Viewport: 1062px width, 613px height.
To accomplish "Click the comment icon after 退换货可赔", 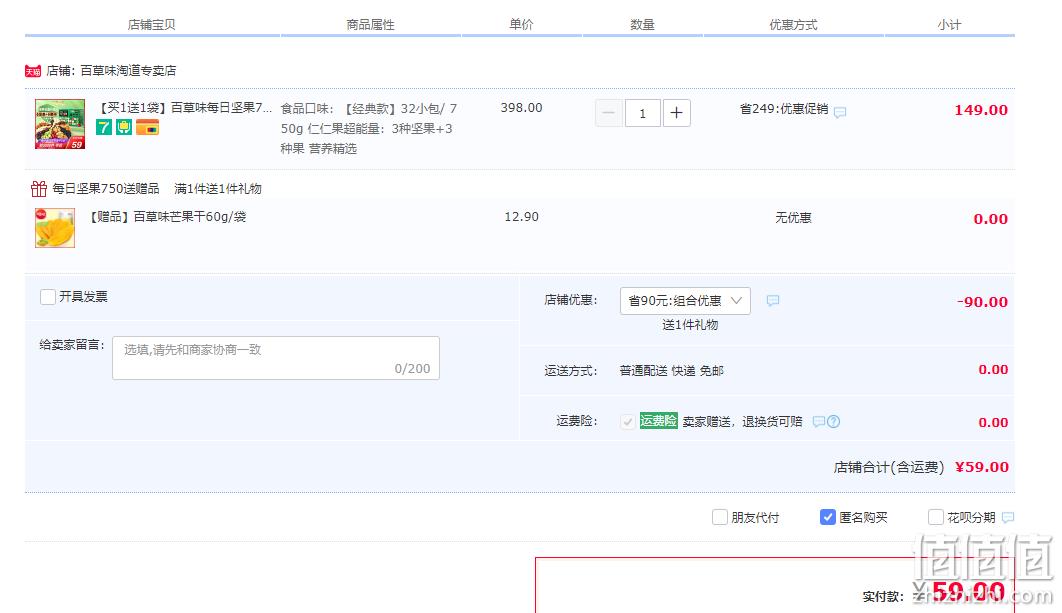I will click(818, 421).
